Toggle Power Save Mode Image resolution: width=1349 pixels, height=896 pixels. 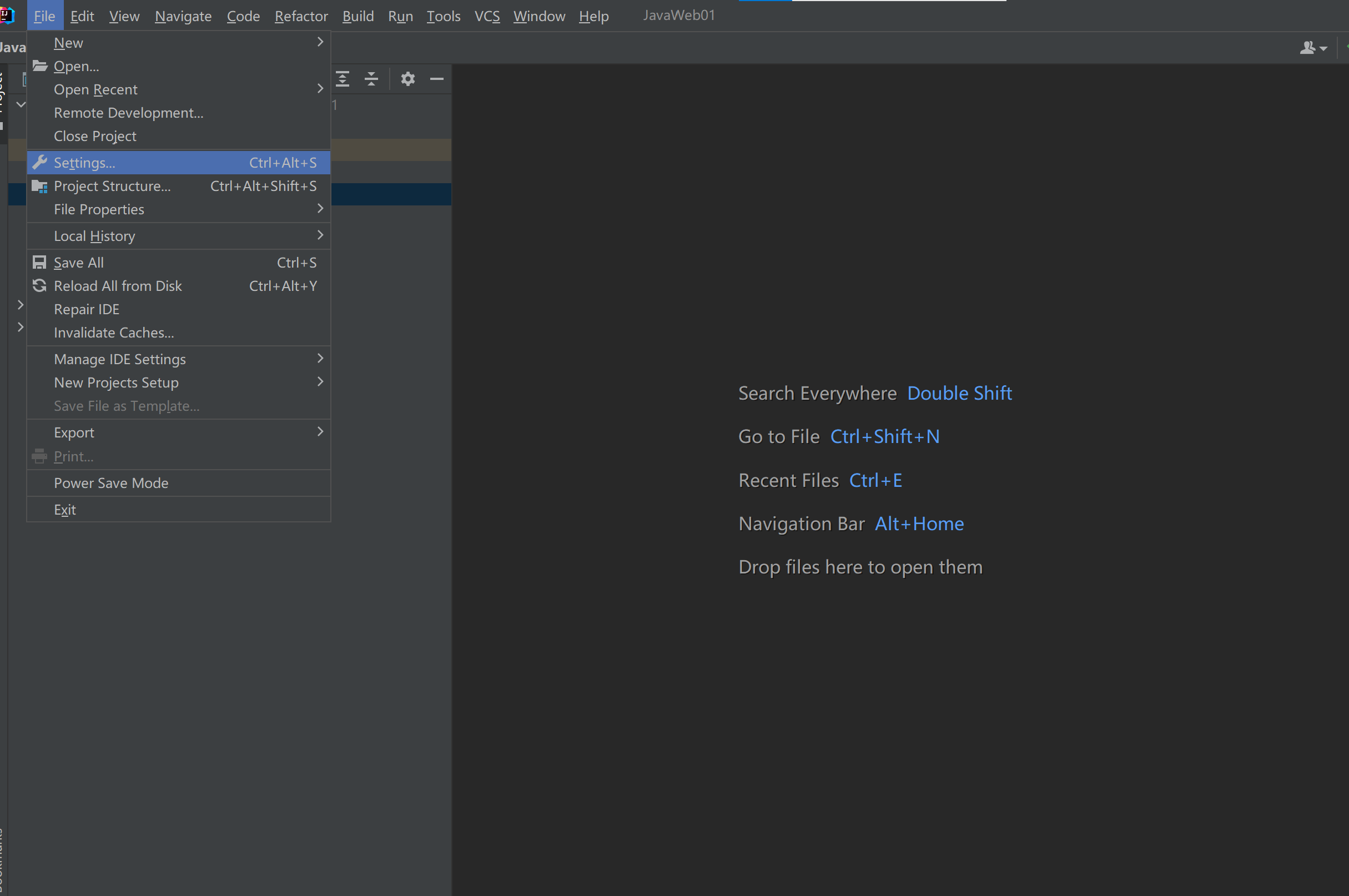coord(111,484)
